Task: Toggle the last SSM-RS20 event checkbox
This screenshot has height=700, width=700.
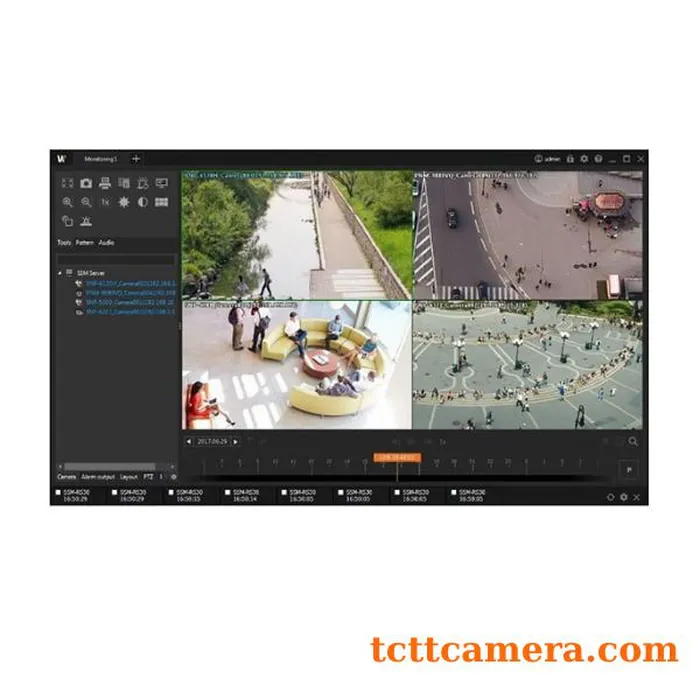Action: pos(455,493)
